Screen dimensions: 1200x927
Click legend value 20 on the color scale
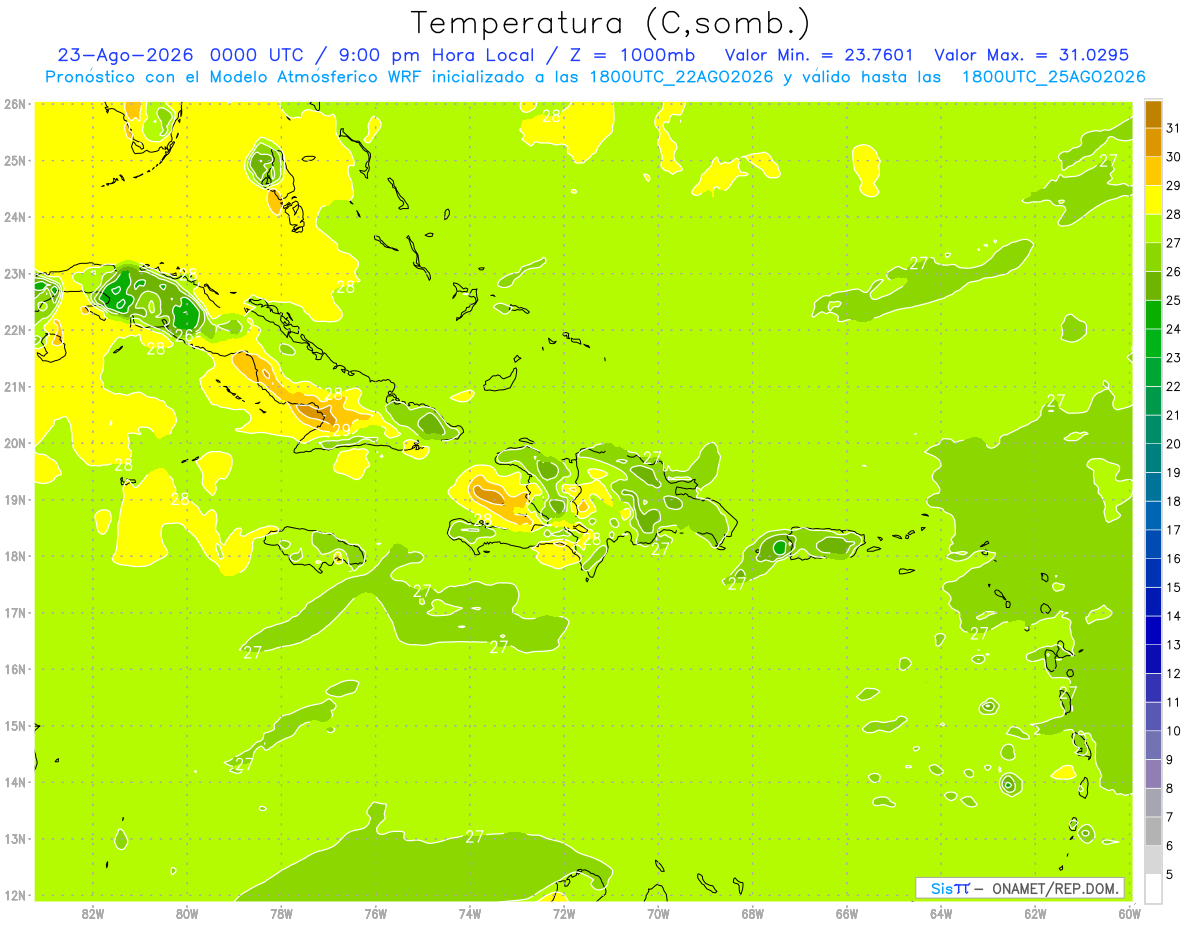tap(1173, 443)
